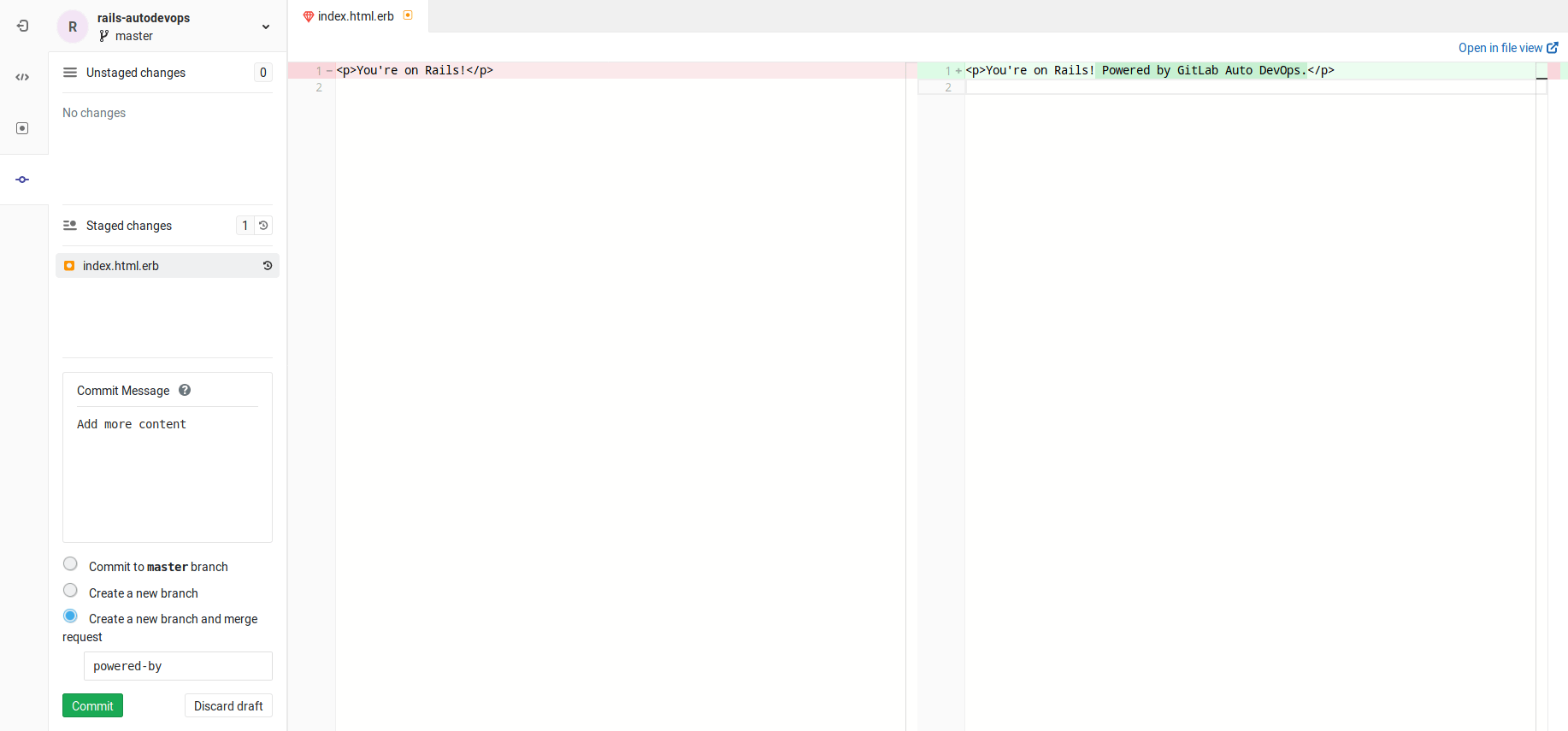
Task: Click the rails-autodevops project avatar
Action: point(73,27)
